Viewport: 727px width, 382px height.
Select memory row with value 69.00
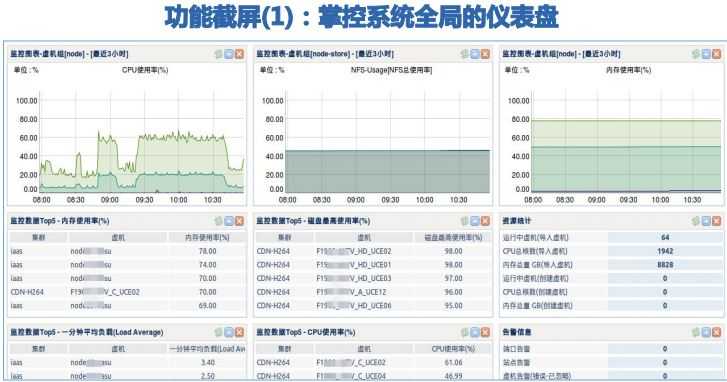pos(128,306)
